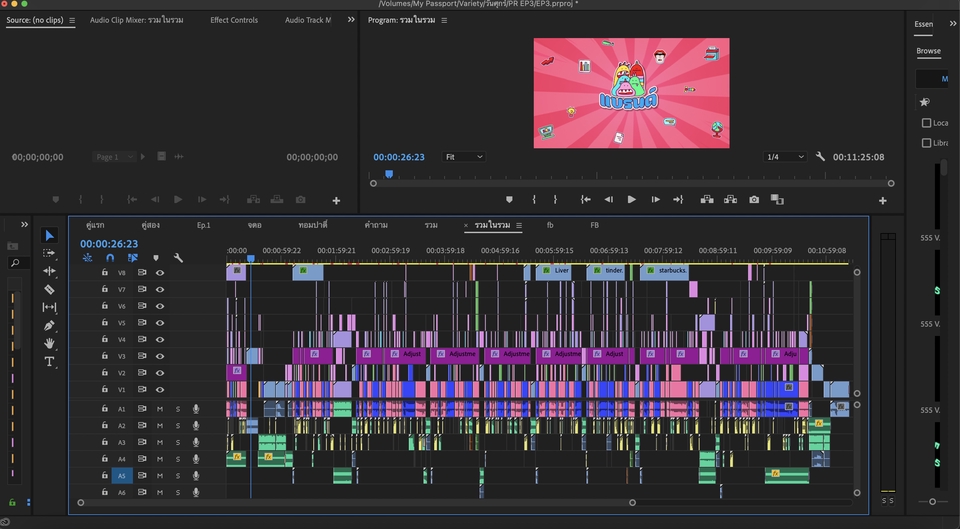
Task: Select the Selection tool arrow
Action: coord(50,236)
